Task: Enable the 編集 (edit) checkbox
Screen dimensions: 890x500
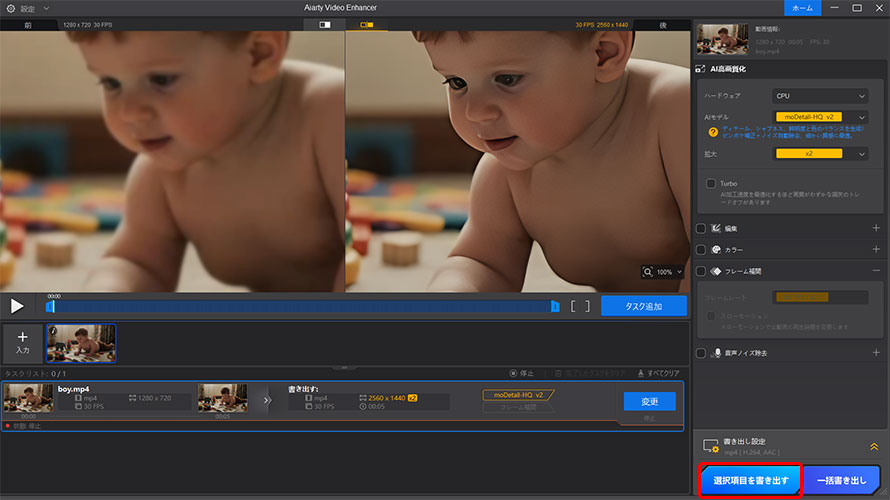Action: click(701, 228)
